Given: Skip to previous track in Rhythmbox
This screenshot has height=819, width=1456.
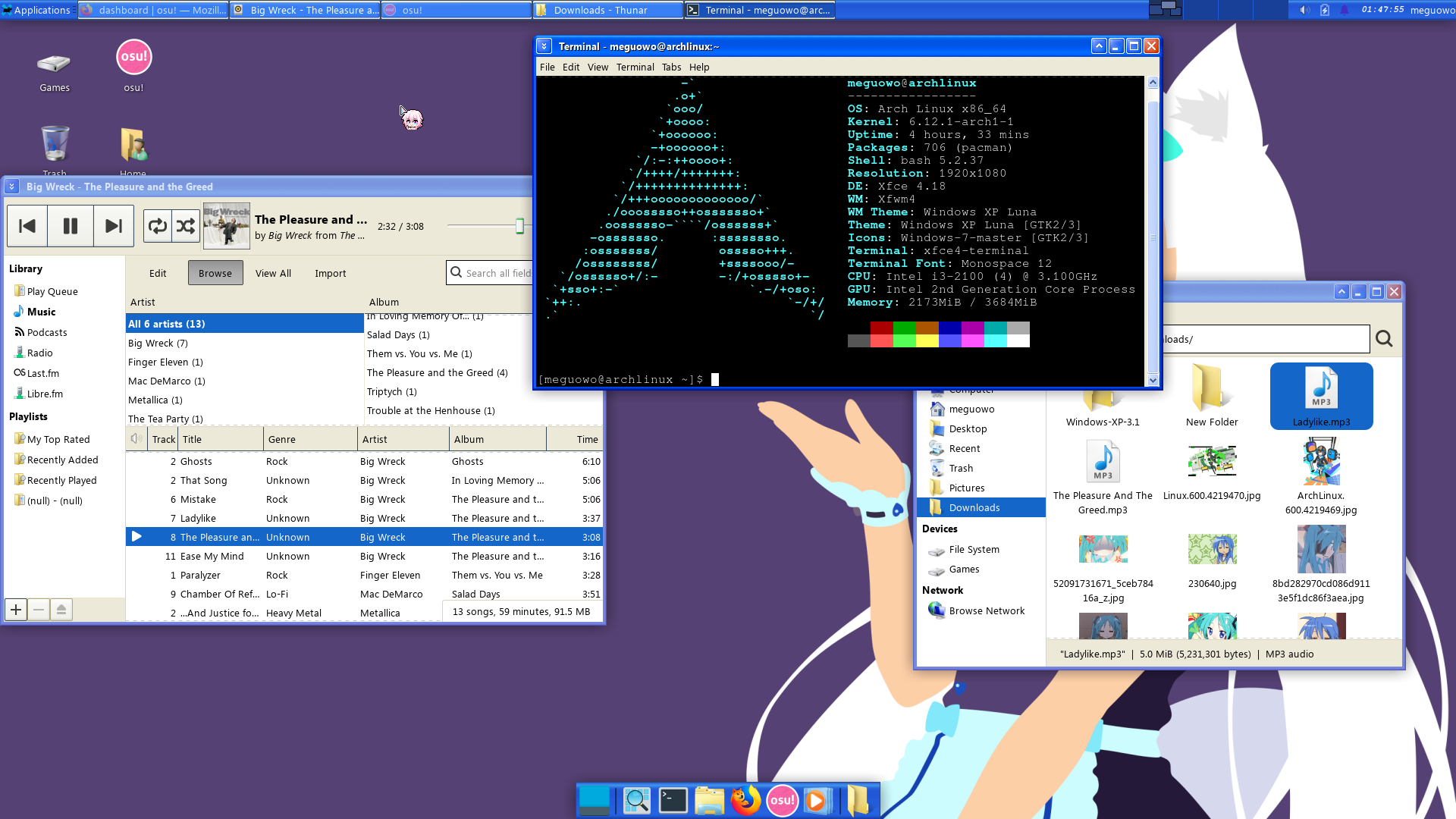Looking at the screenshot, I should pyautogui.click(x=27, y=226).
